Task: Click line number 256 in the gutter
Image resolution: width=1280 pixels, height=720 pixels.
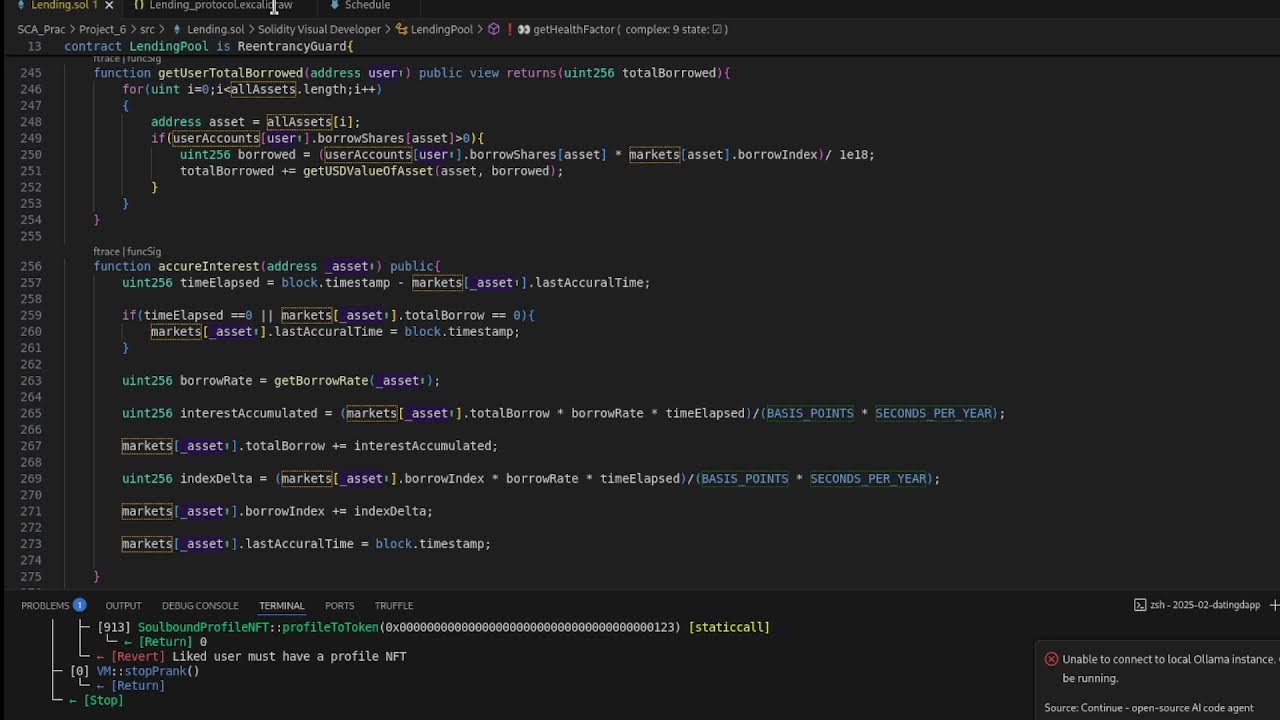Action: [30, 266]
